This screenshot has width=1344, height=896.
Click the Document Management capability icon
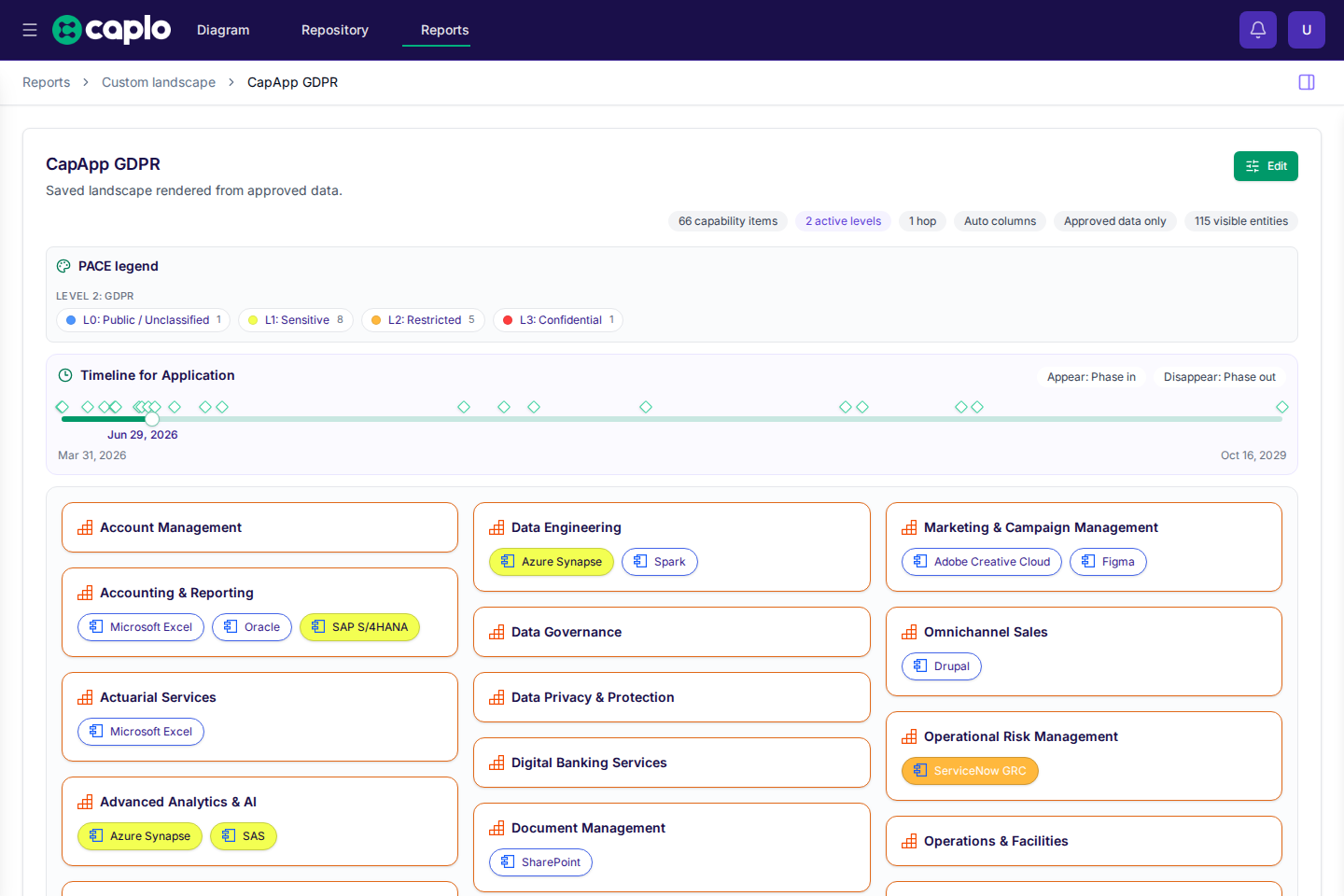click(497, 828)
